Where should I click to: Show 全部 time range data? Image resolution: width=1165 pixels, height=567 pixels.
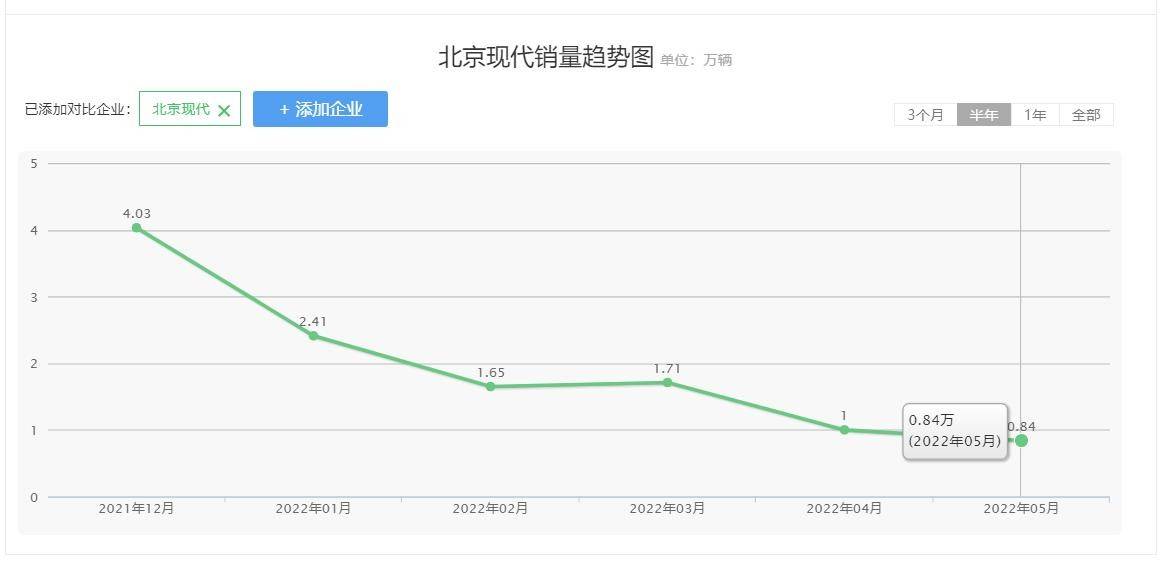pos(1086,115)
